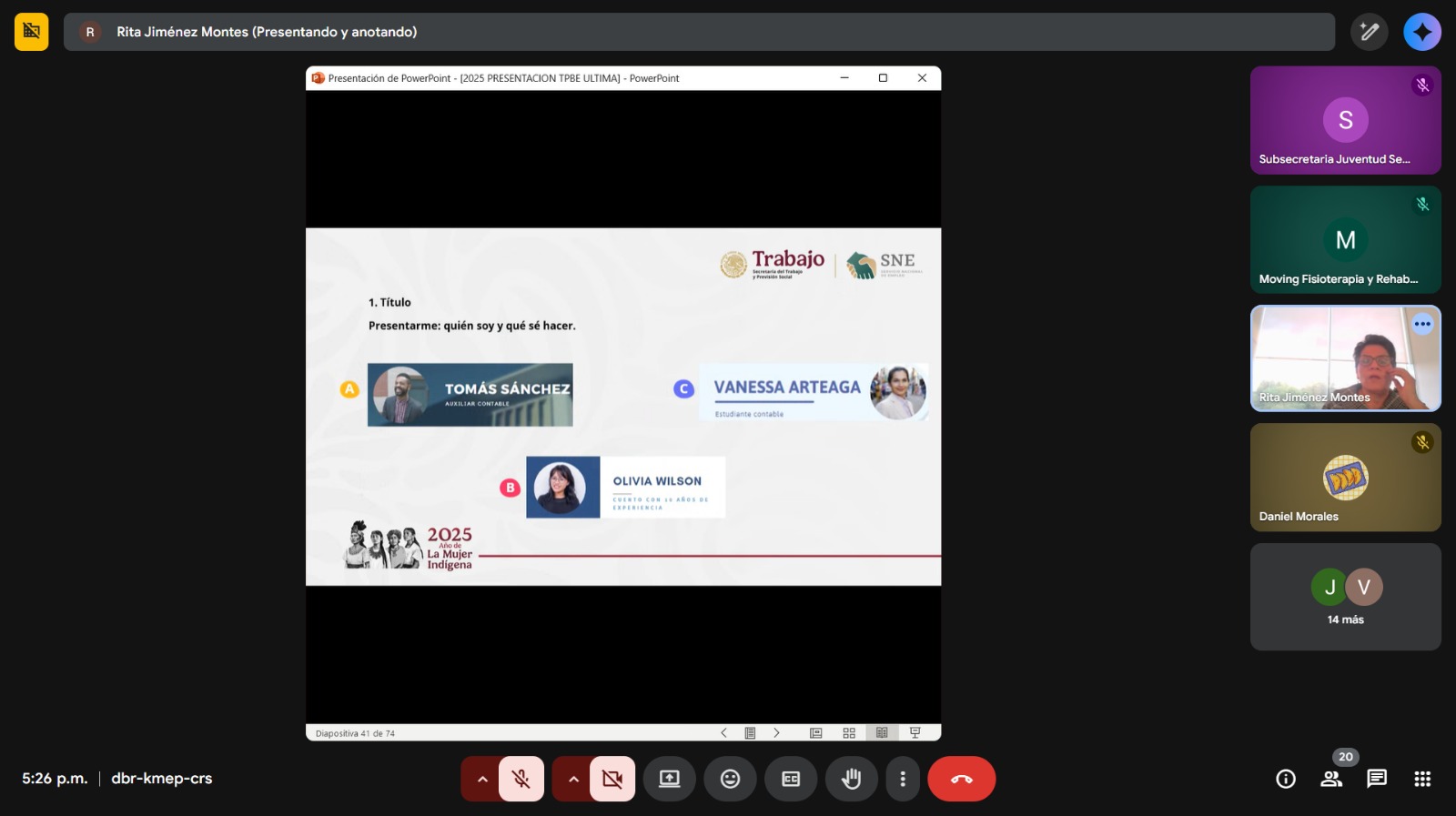The width and height of the screenshot is (1456, 816).
Task: Share your screen with Present now button
Action: point(670,779)
